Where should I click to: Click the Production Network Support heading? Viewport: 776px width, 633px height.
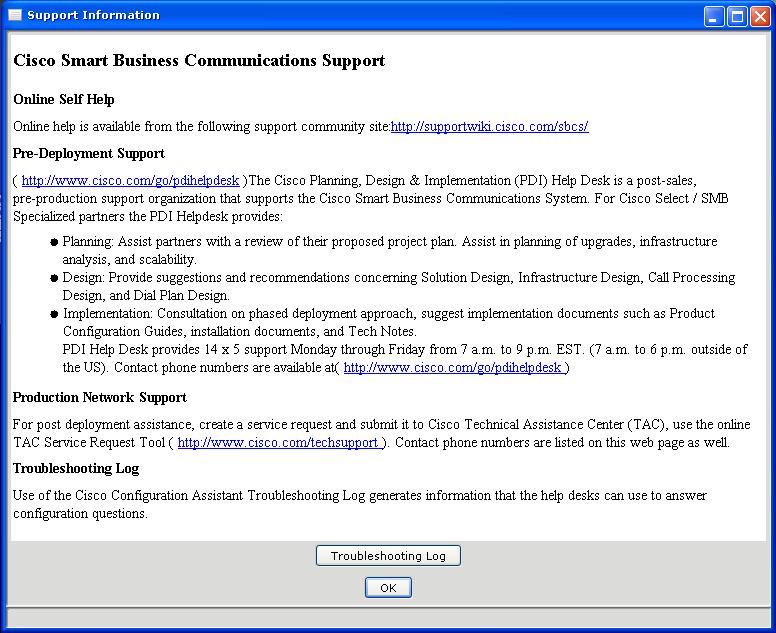tap(99, 397)
